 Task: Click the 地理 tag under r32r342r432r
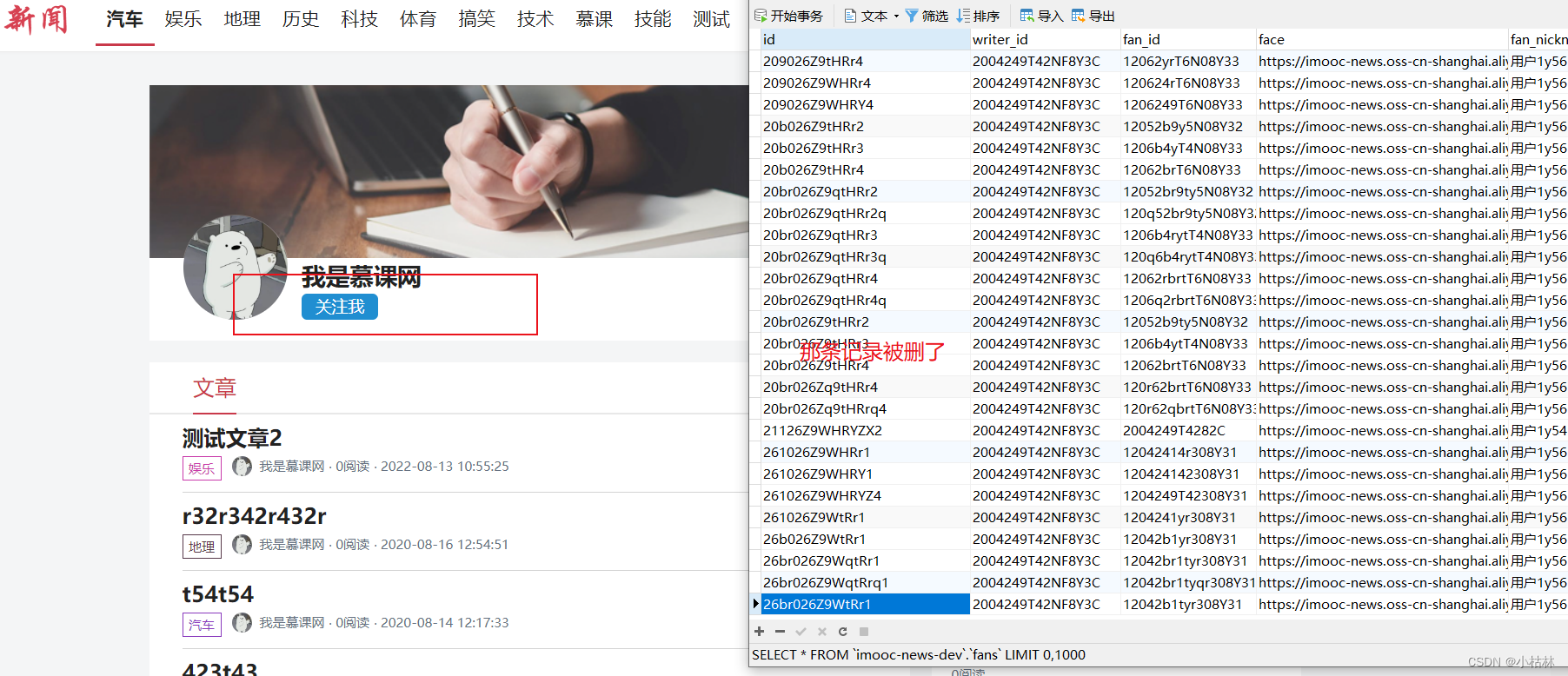[x=202, y=547]
